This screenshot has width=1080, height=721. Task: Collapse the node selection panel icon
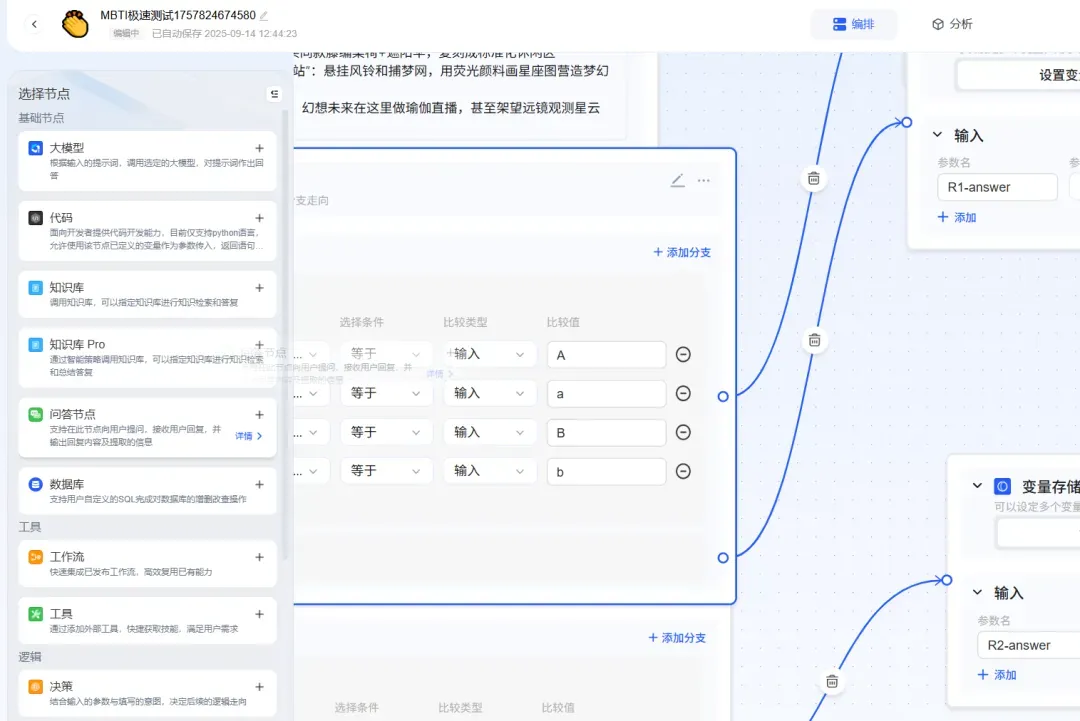click(x=274, y=94)
